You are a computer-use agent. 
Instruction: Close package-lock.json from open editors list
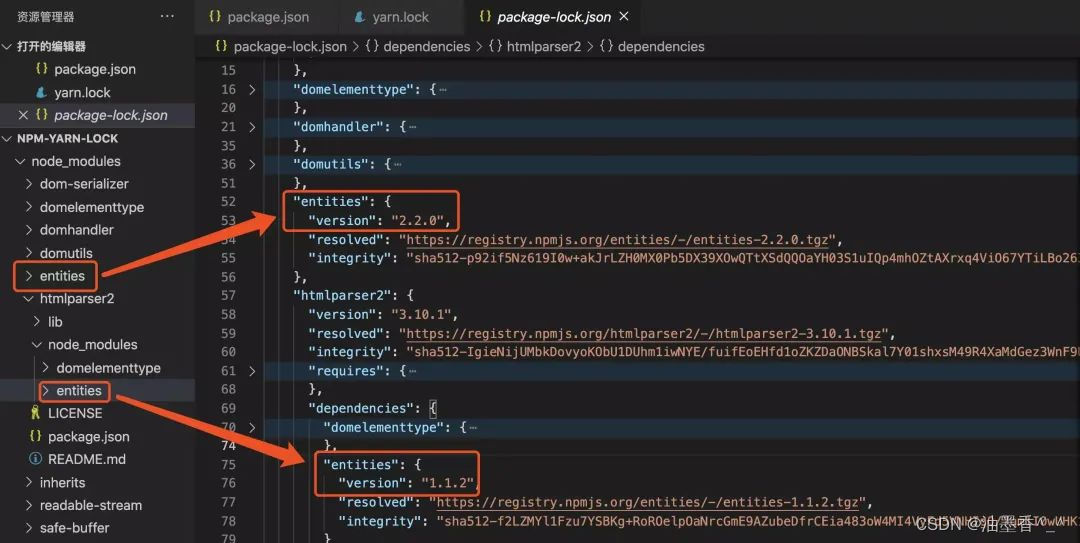[23, 115]
